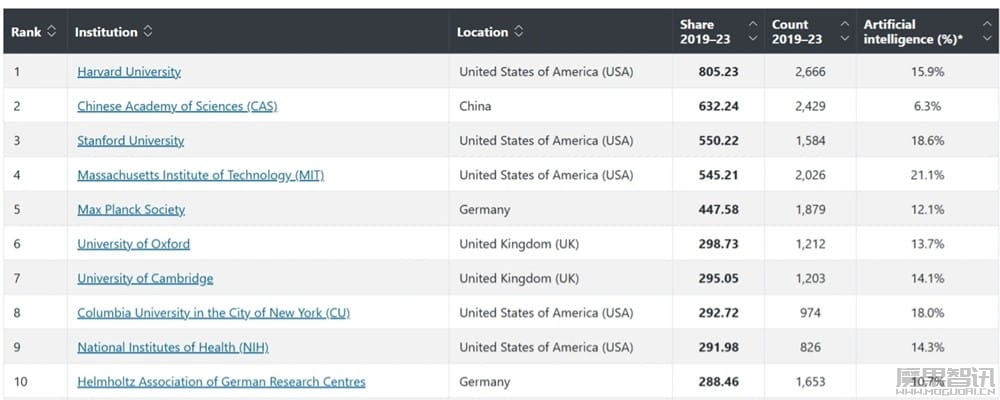Follow the Max Planck Society link

pyautogui.click(x=131, y=210)
